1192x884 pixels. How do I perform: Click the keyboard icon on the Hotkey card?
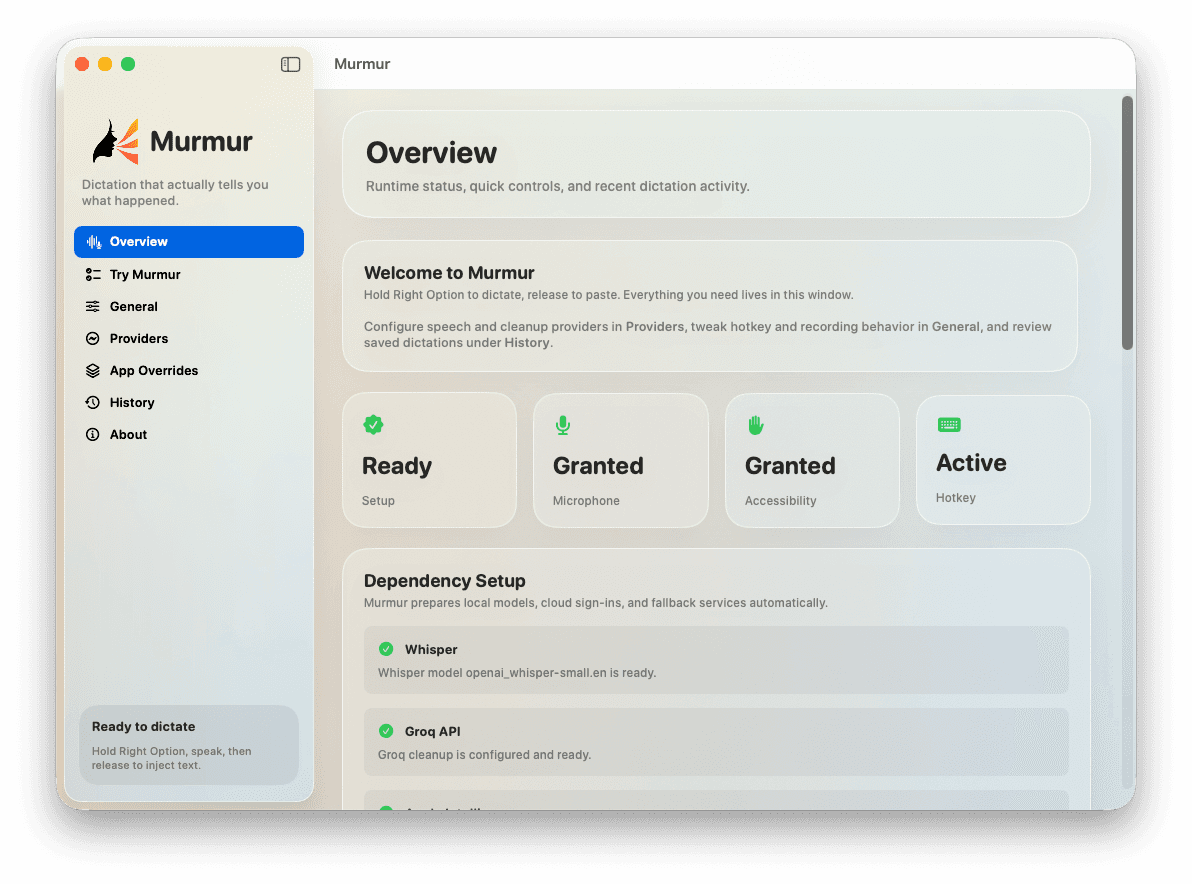(947, 423)
